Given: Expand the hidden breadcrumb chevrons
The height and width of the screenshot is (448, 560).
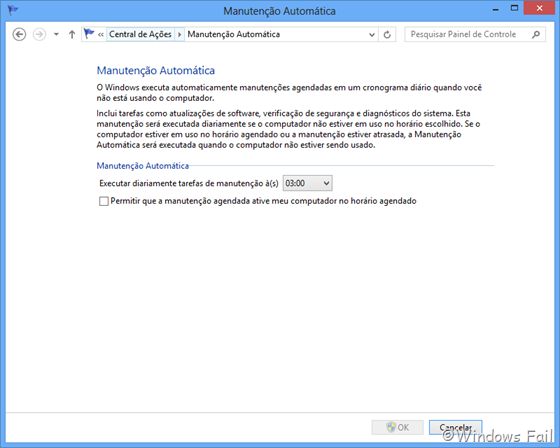Looking at the screenshot, I should pyautogui.click(x=101, y=35).
